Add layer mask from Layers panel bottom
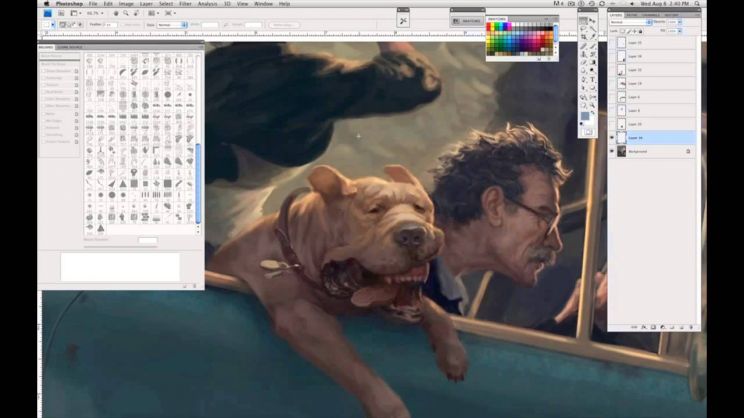 [x=653, y=327]
